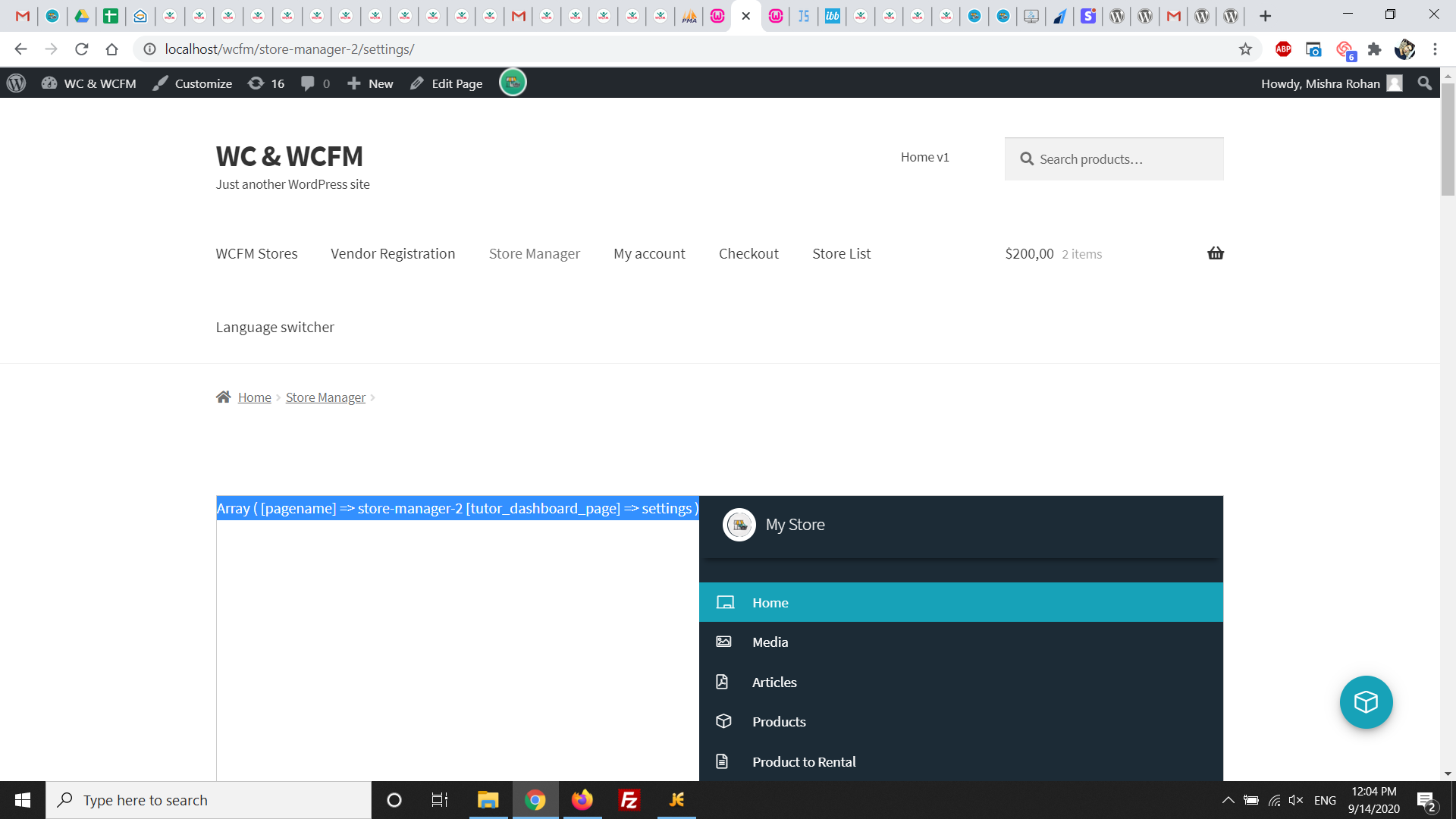
Task: Click the green WCFM store icon in admin bar
Action: click(513, 82)
